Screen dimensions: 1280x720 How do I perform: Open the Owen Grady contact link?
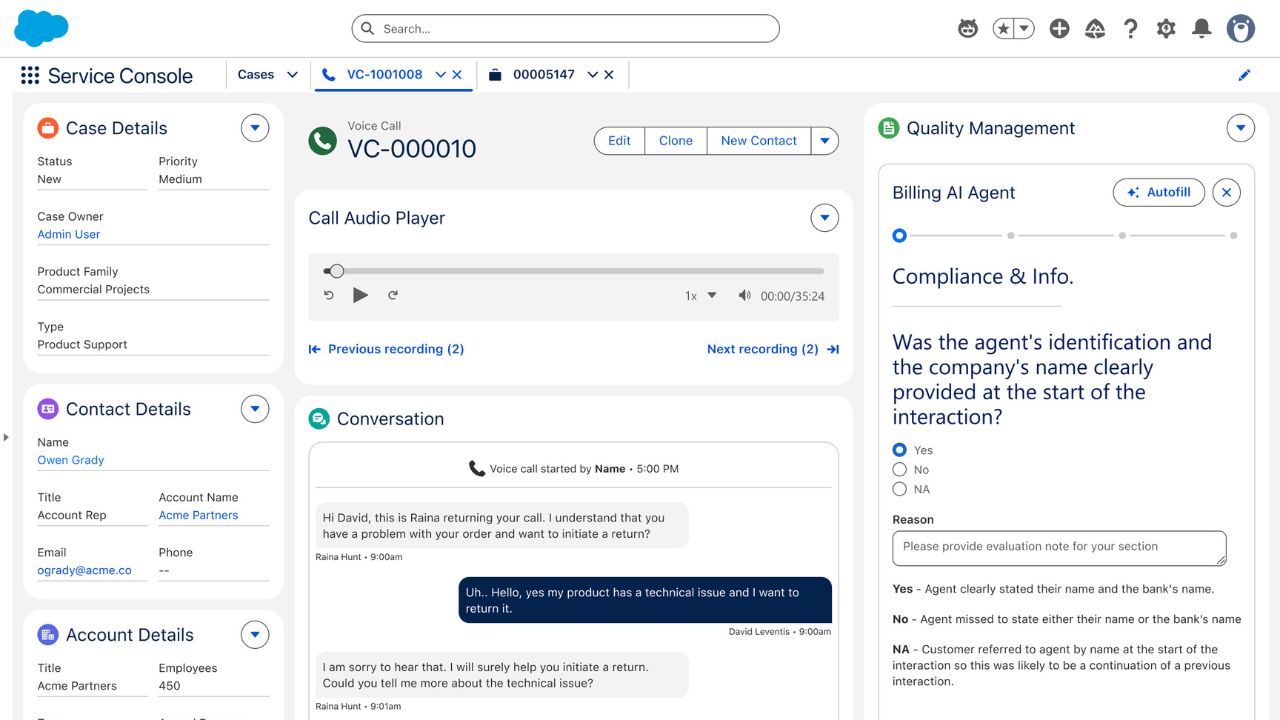[x=71, y=460]
